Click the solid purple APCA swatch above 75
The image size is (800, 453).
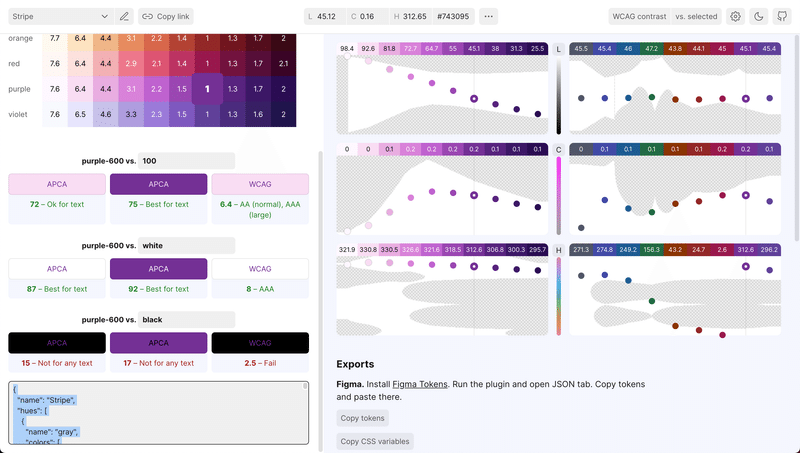pyautogui.click(x=159, y=184)
